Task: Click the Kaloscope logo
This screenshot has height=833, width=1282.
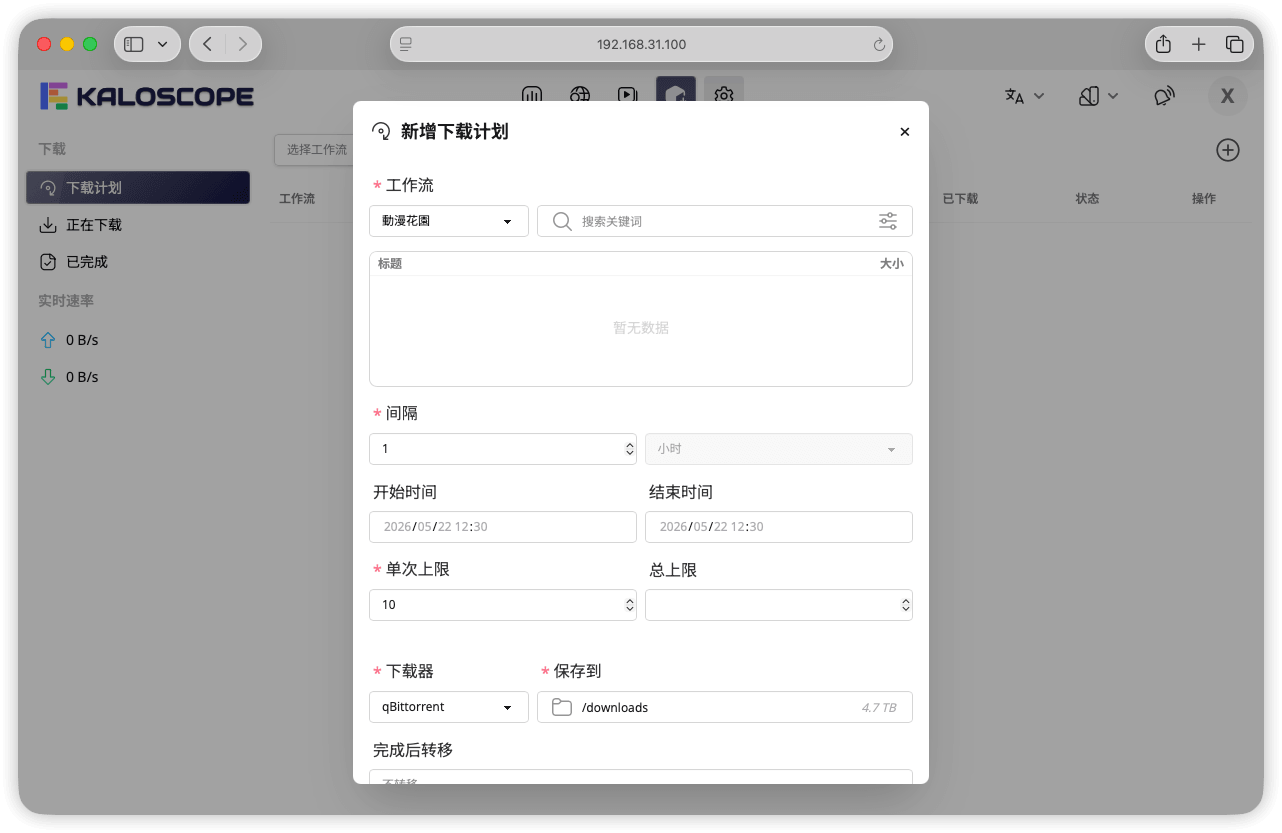Action: coord(147,96)
